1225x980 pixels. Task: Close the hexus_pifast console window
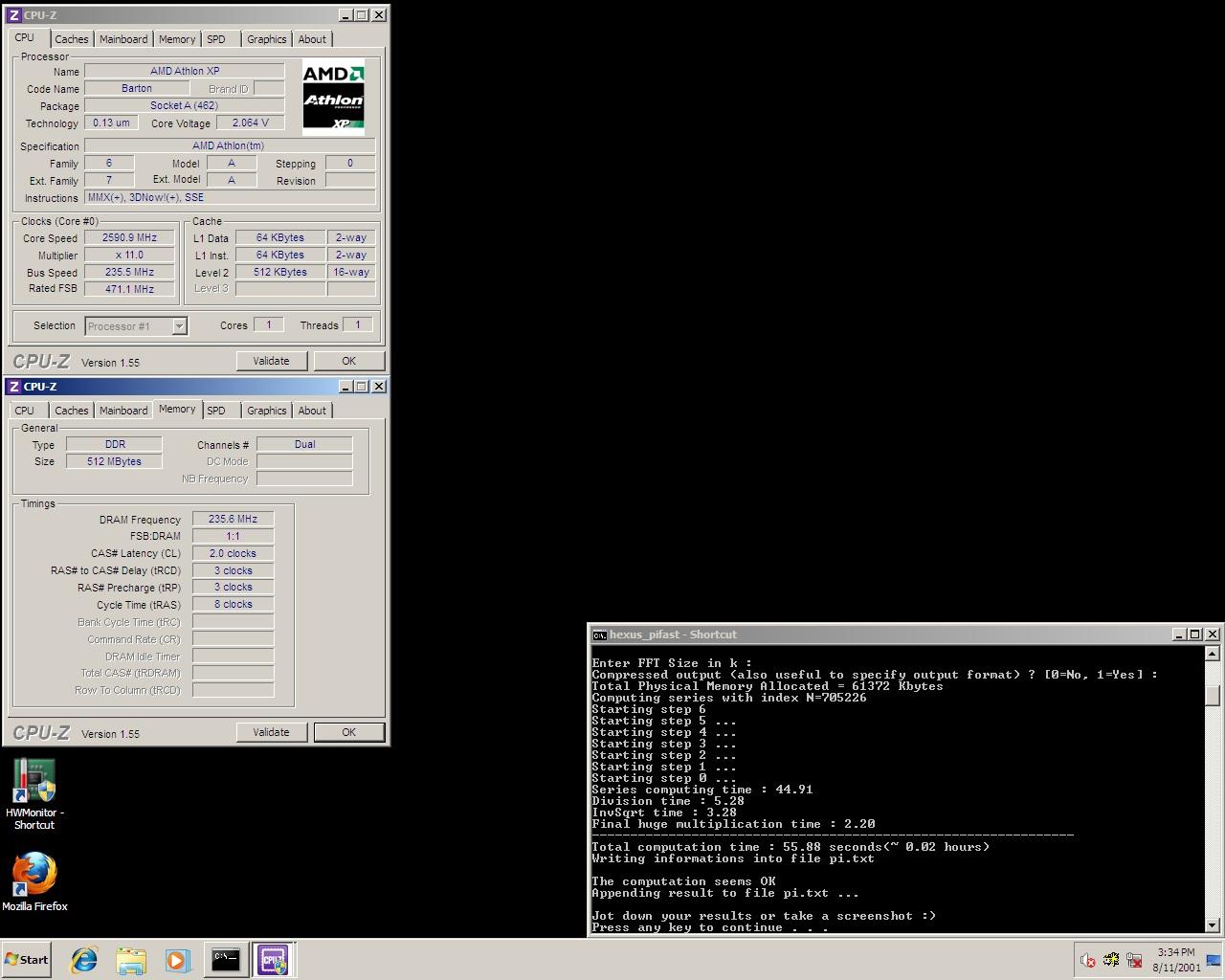pyautogui.click(x=1213, y=635)
